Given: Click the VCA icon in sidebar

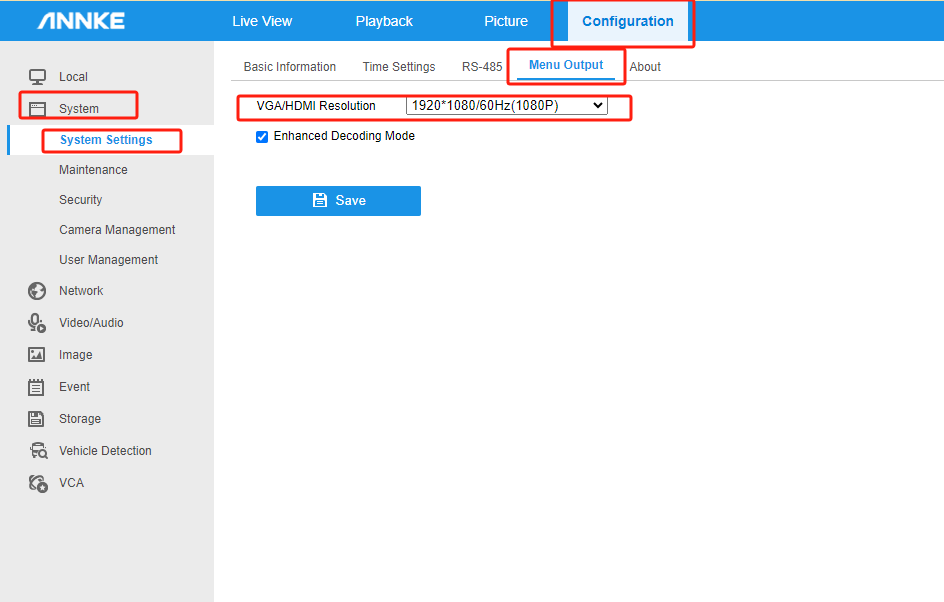Looking at the screenshot, I should tap(37, 483).
